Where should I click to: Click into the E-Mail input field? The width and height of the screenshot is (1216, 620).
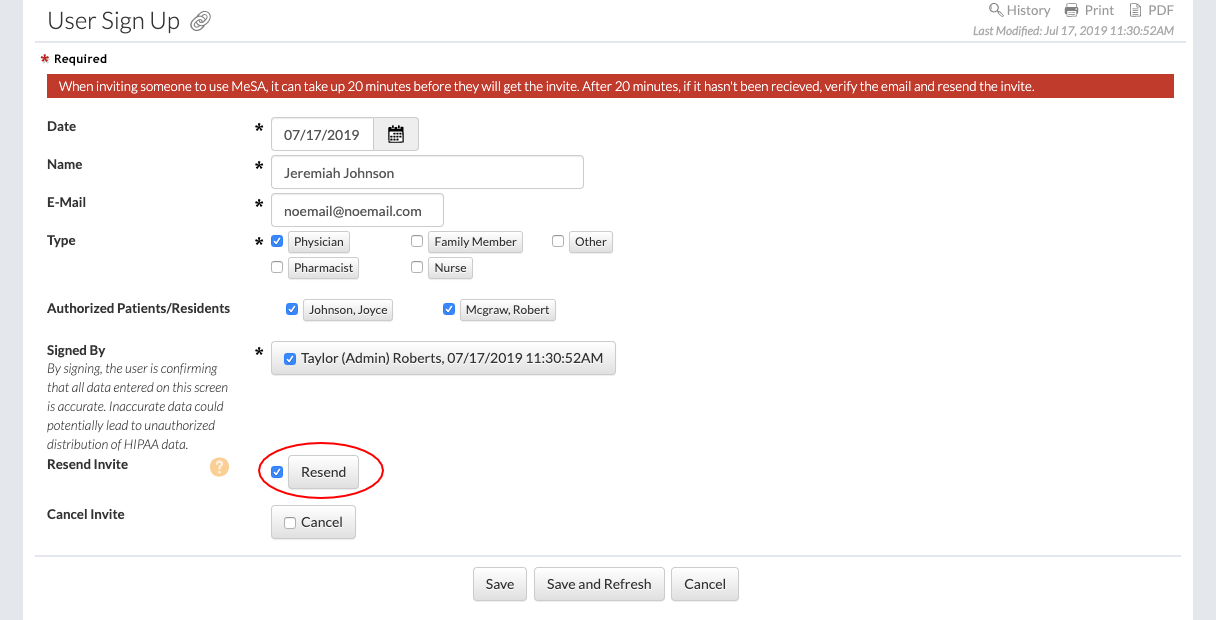[357, 211]
